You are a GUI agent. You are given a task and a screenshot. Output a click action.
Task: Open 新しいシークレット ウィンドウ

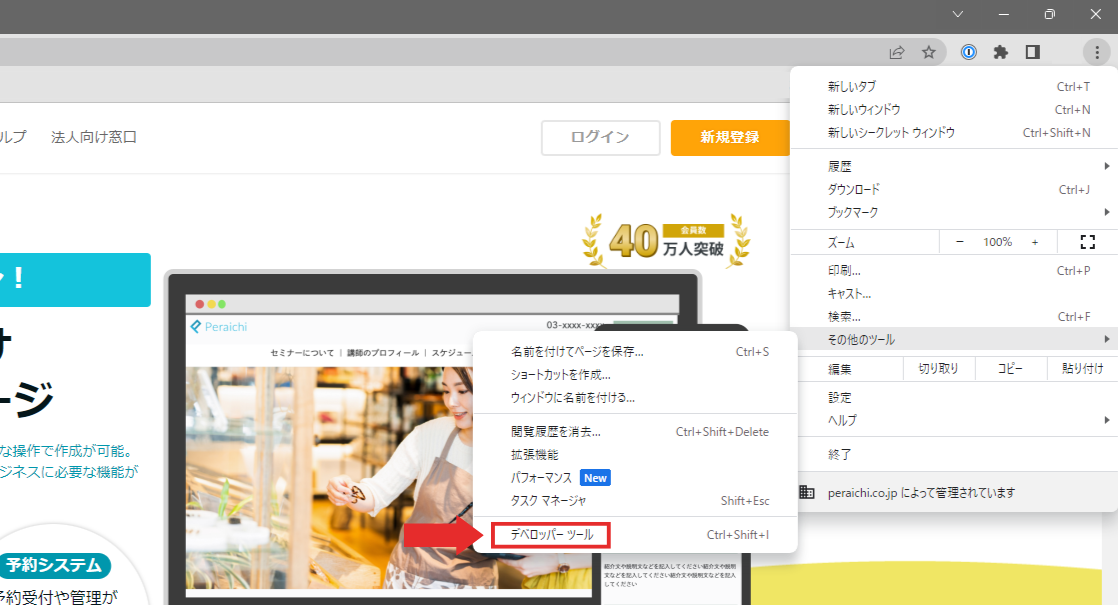(x=954, y=133)
